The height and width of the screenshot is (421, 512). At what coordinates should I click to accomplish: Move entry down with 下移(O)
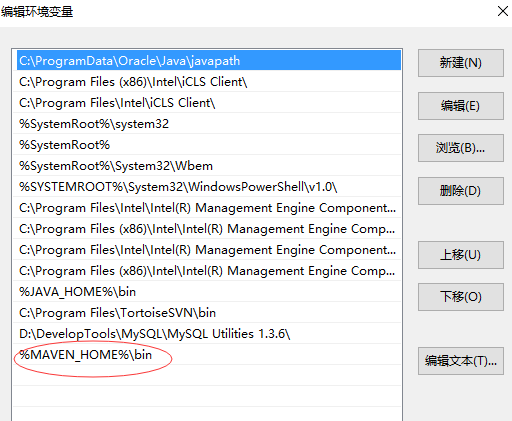click(461, 297)
